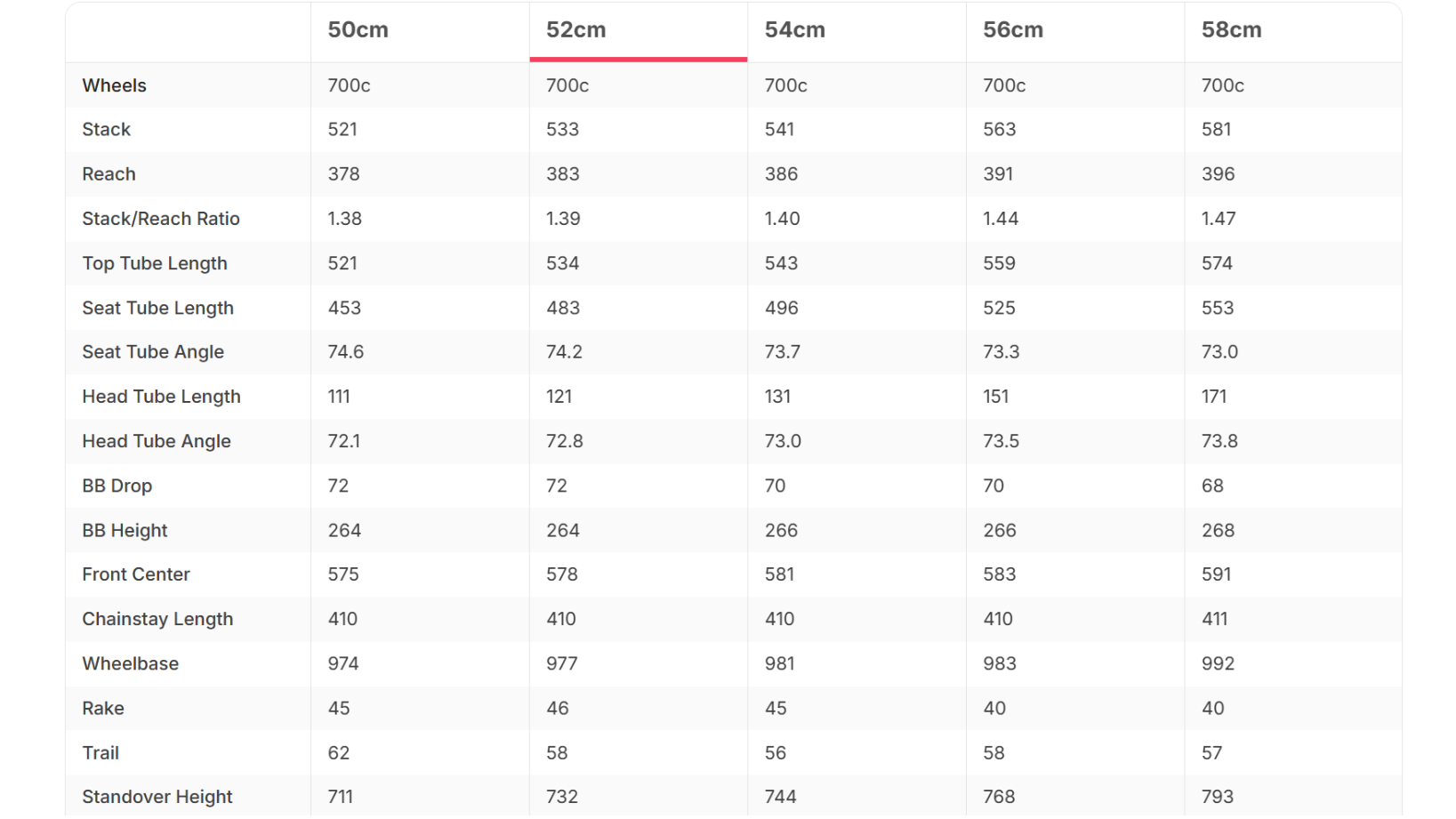Click the Standover Height row label

tap(157, 797)
